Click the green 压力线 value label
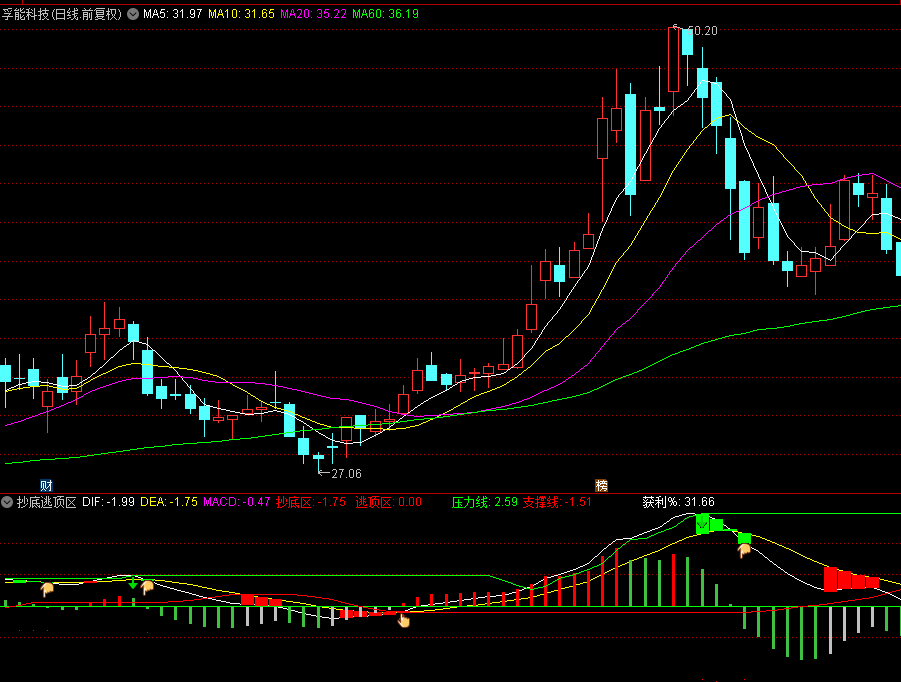Image resolution: width=901 pixels, height=682 pixels. point(485,502)
